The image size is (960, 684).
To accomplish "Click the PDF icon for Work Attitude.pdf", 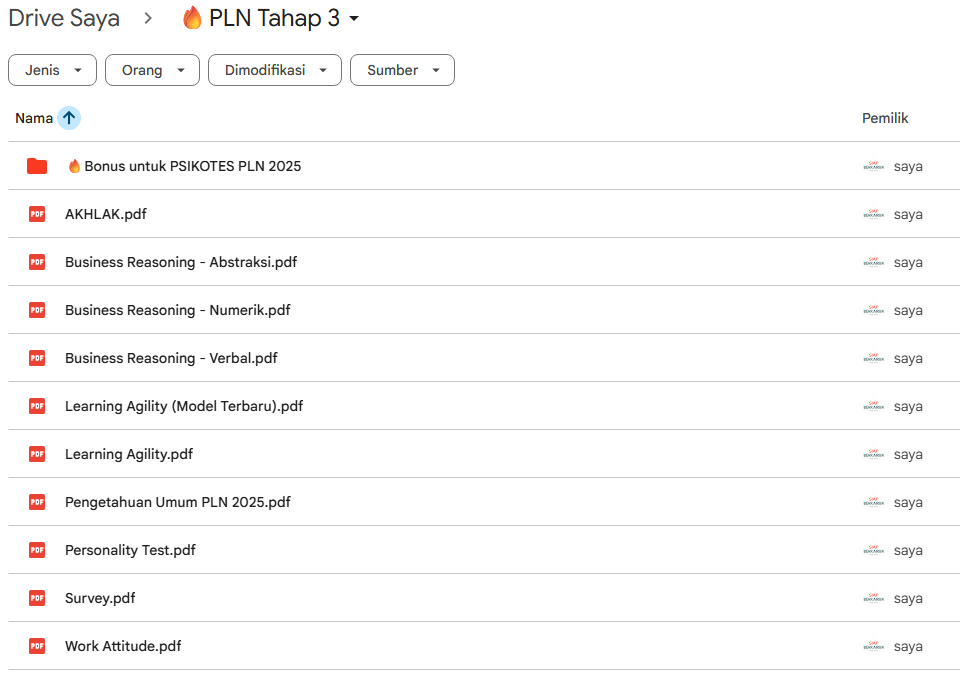I will [37, 646].
